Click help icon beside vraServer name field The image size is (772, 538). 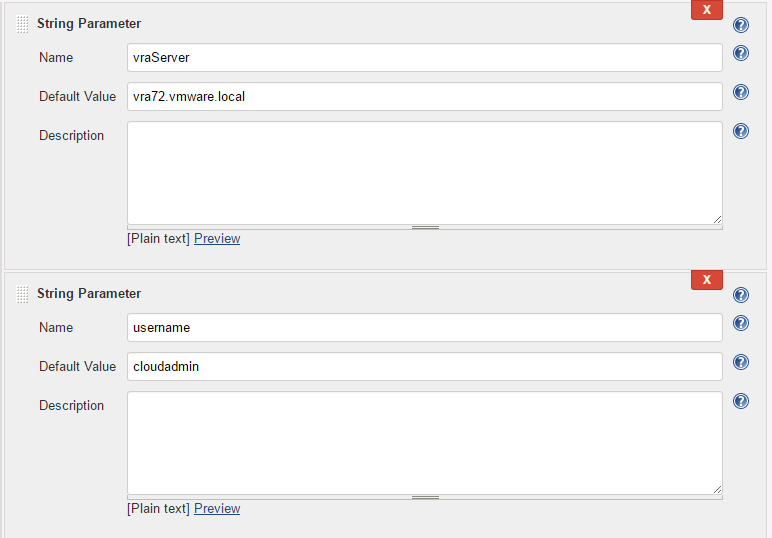coord(741,53)
